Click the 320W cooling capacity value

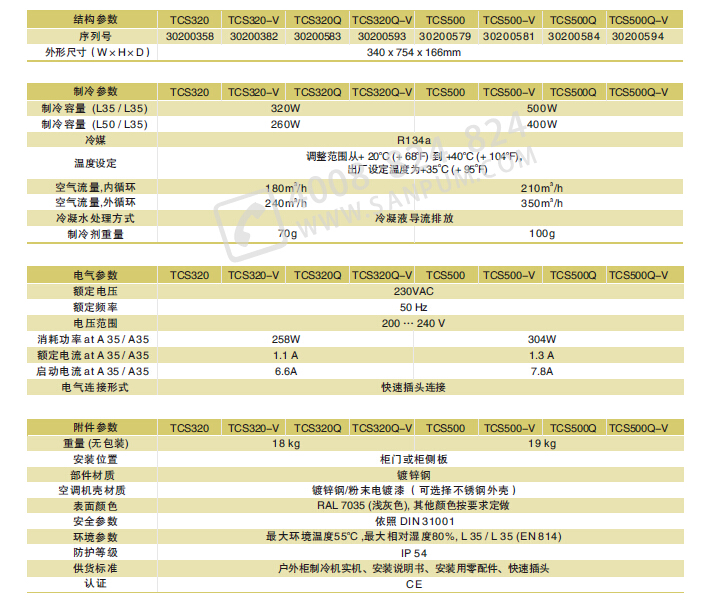pyautogui.click(x=285, y=108)
